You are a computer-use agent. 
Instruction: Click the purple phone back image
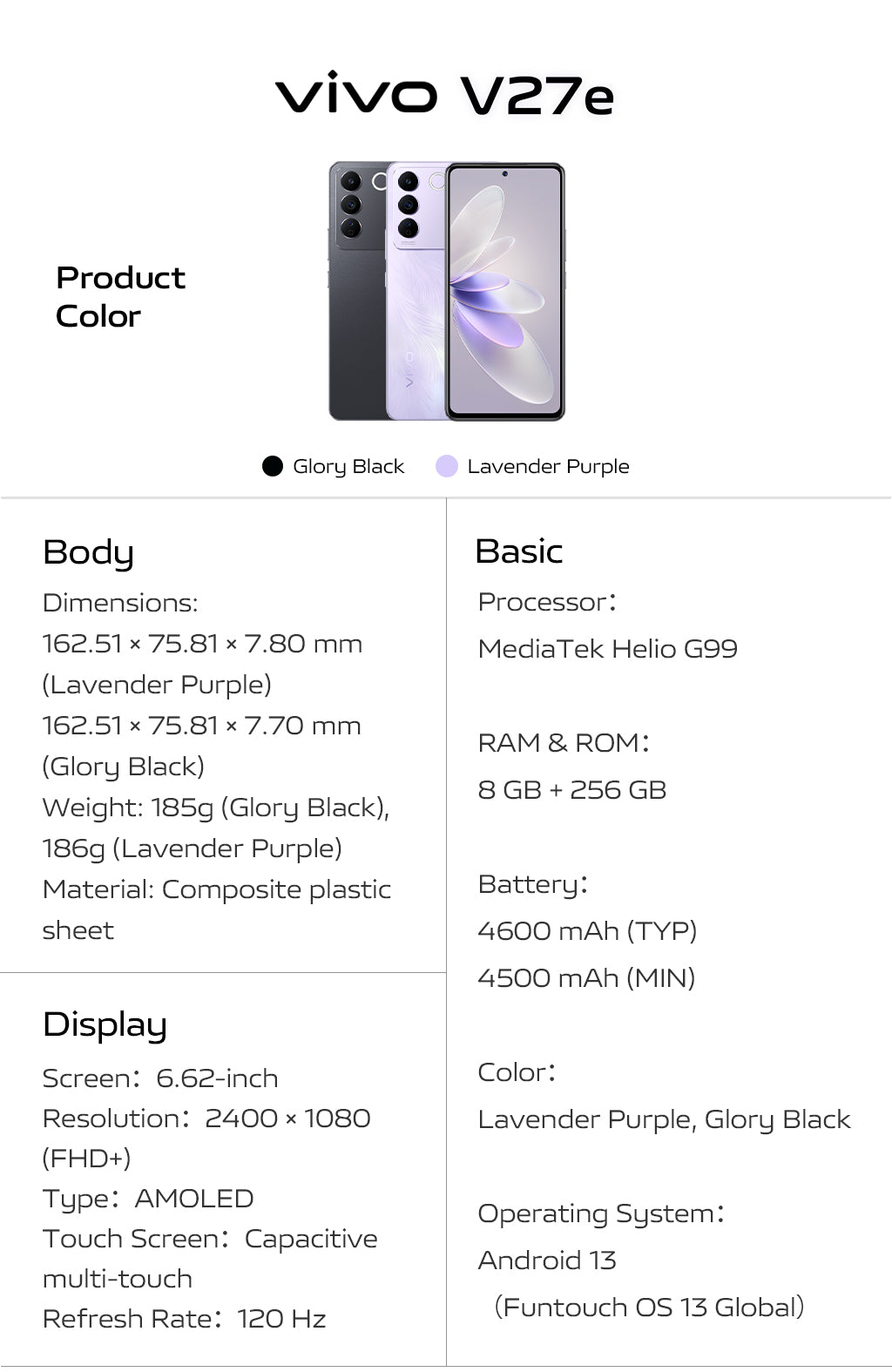[x=416, y=291]
